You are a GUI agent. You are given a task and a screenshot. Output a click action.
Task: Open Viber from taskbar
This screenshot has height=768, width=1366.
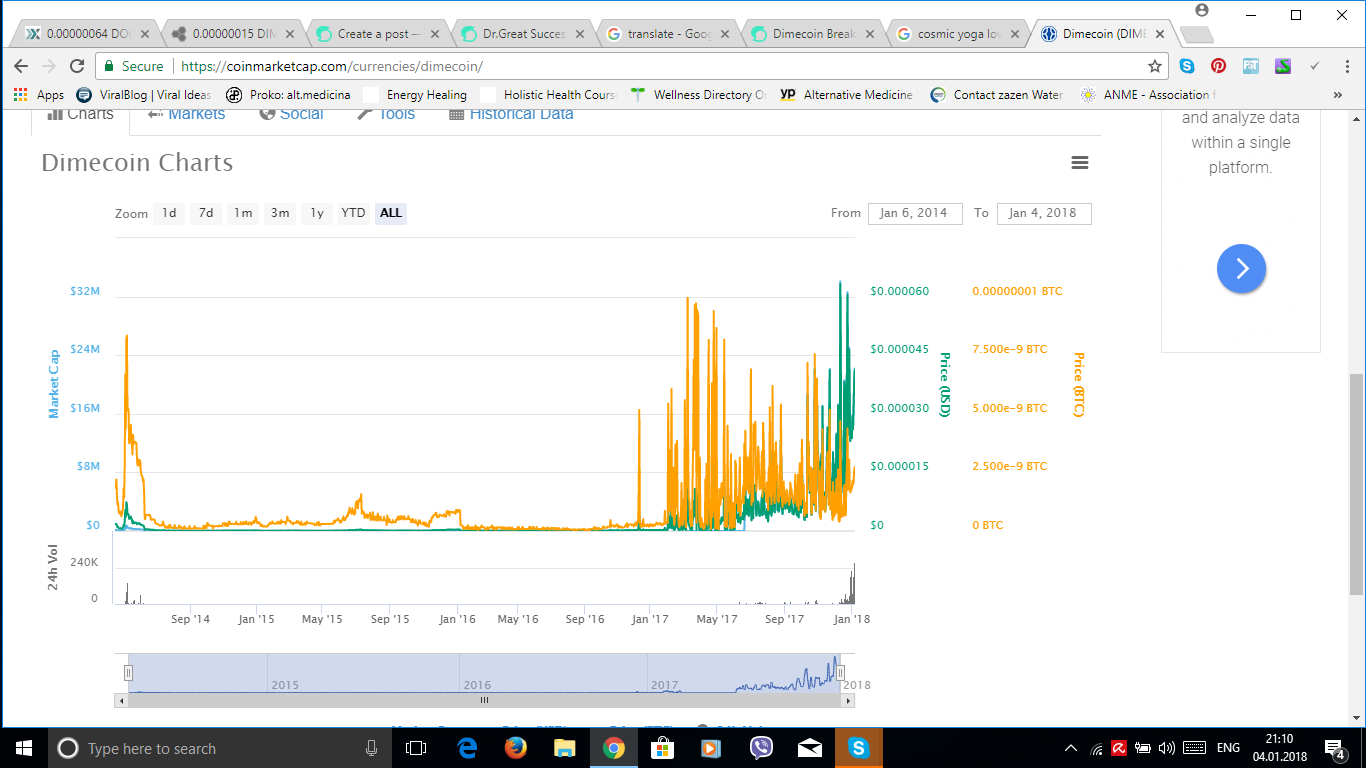(761, 748)
